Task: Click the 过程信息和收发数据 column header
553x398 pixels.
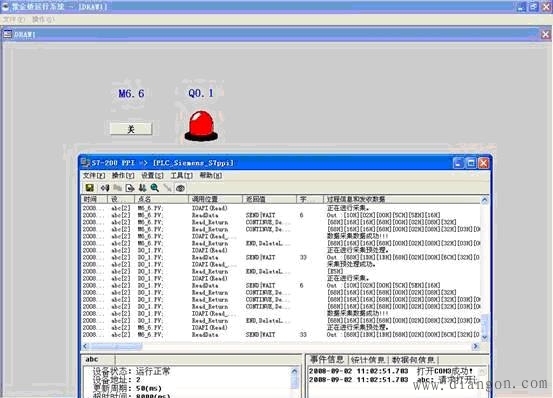Action: (401, 199)
